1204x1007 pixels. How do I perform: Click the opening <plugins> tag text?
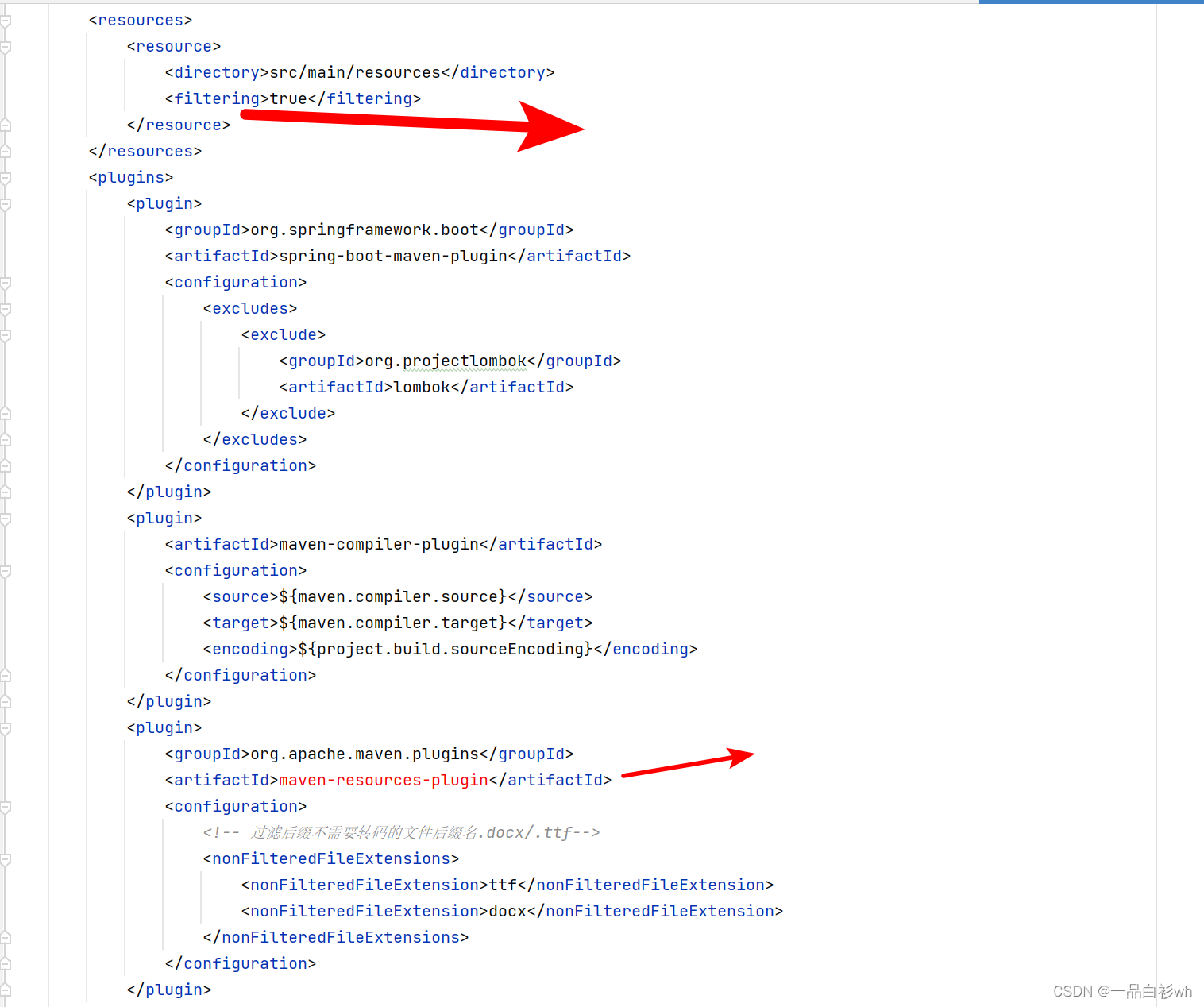(x=131, y=177)
